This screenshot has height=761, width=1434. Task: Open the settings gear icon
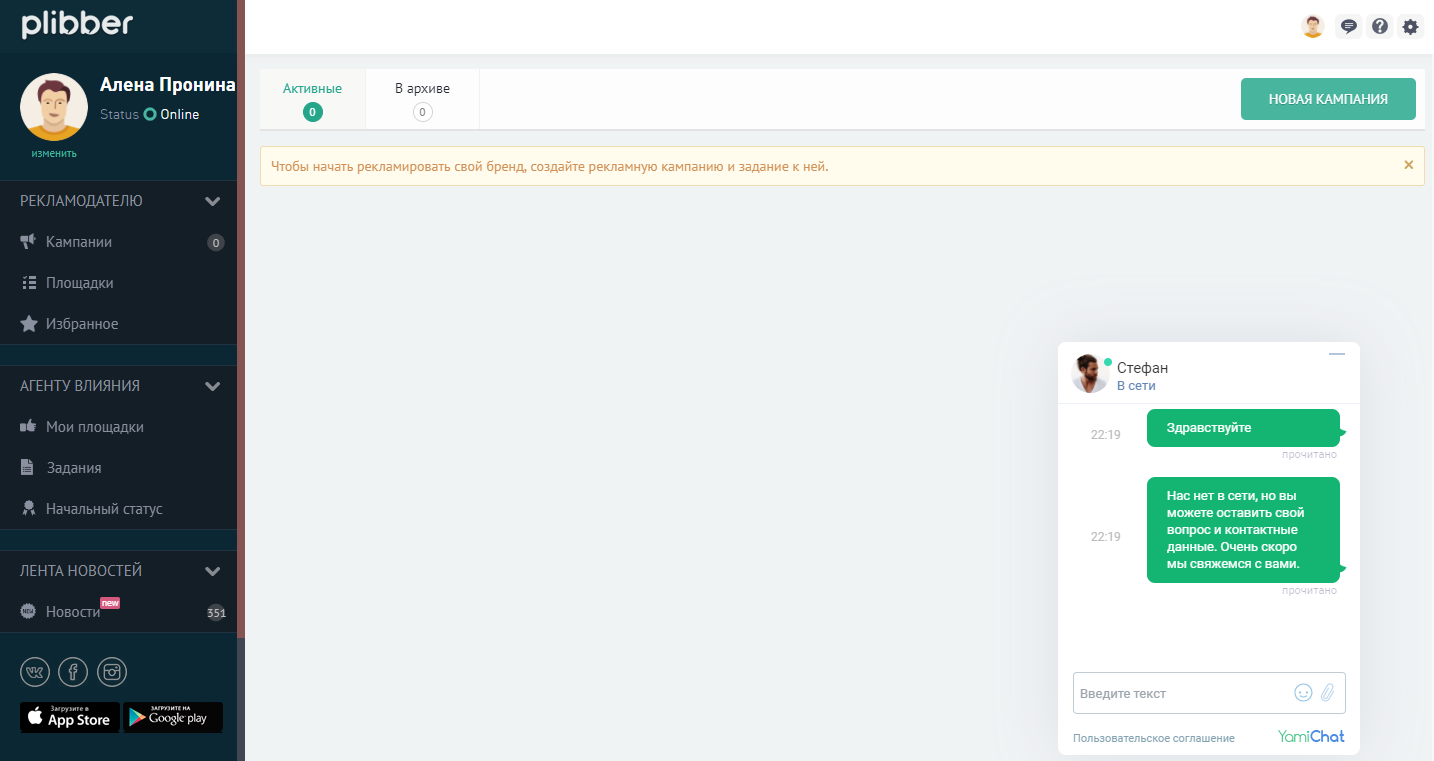[x=1410, y=27]
